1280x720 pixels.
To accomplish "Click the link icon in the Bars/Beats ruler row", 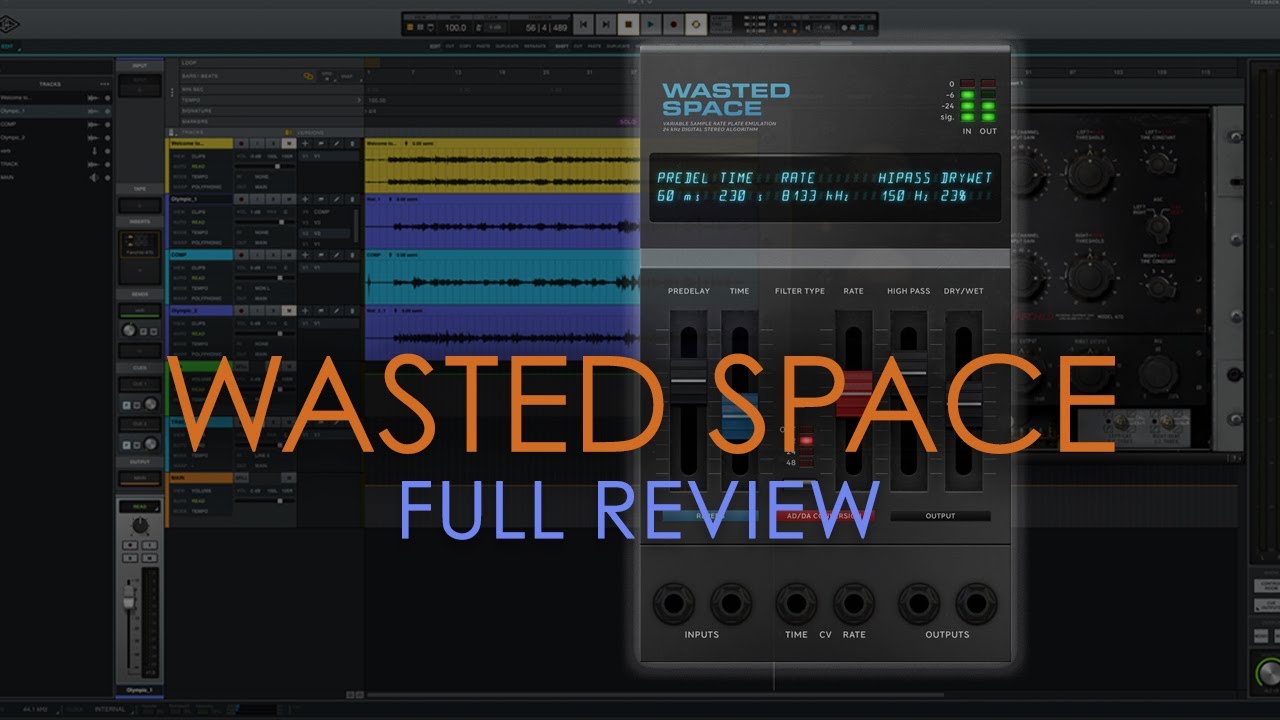I will pyautogui.click(x=308, y=76).
